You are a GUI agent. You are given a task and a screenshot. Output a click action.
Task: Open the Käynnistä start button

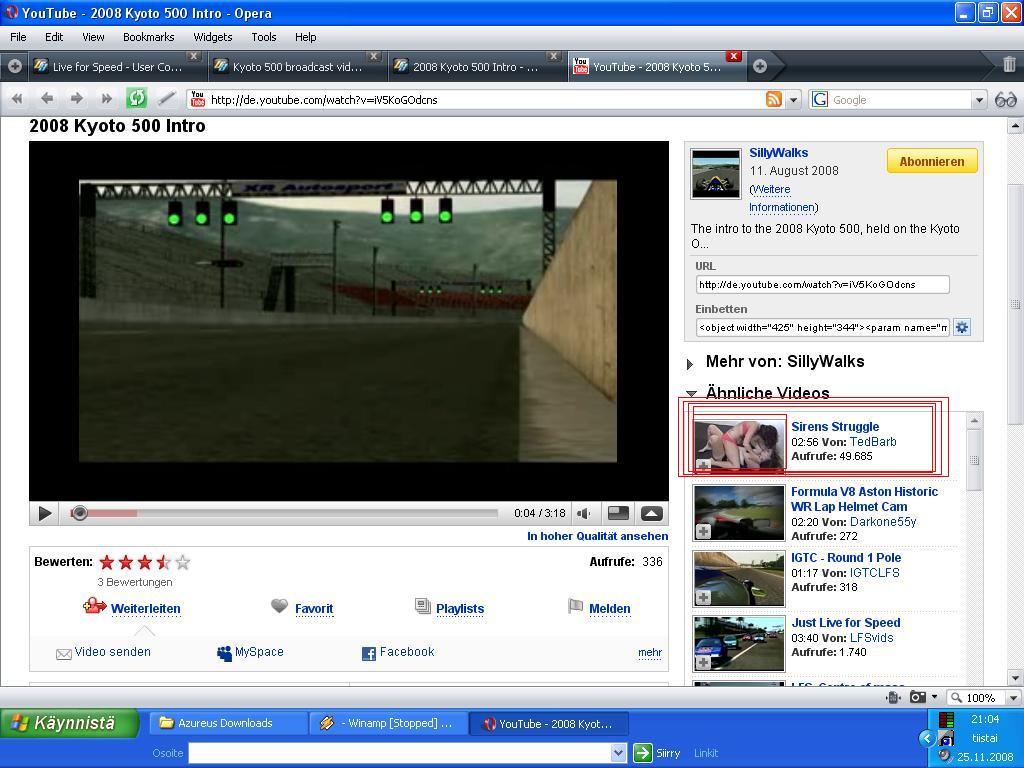(x=70, y=723)
